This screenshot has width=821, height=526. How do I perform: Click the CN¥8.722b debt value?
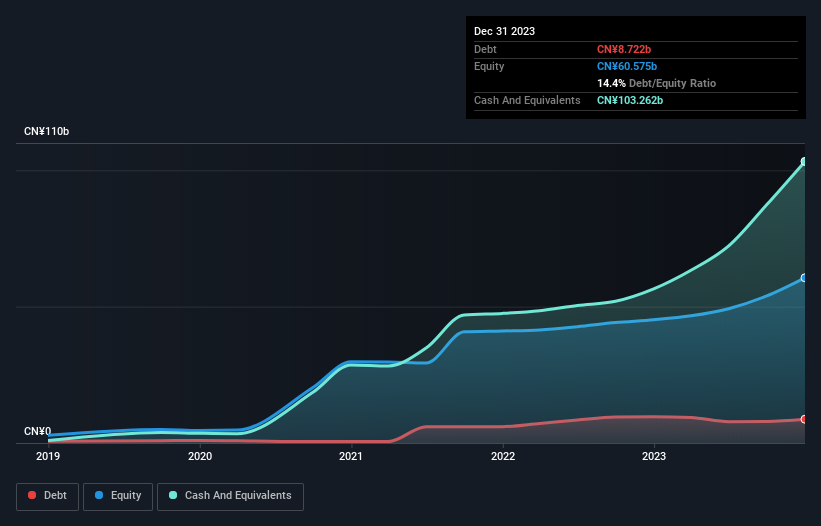click(624, 49)
